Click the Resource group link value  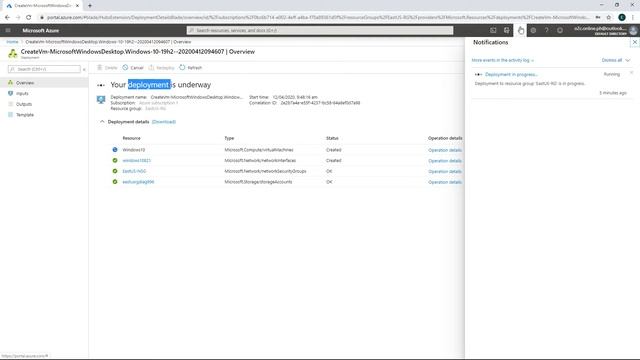(x=155, y=109)
